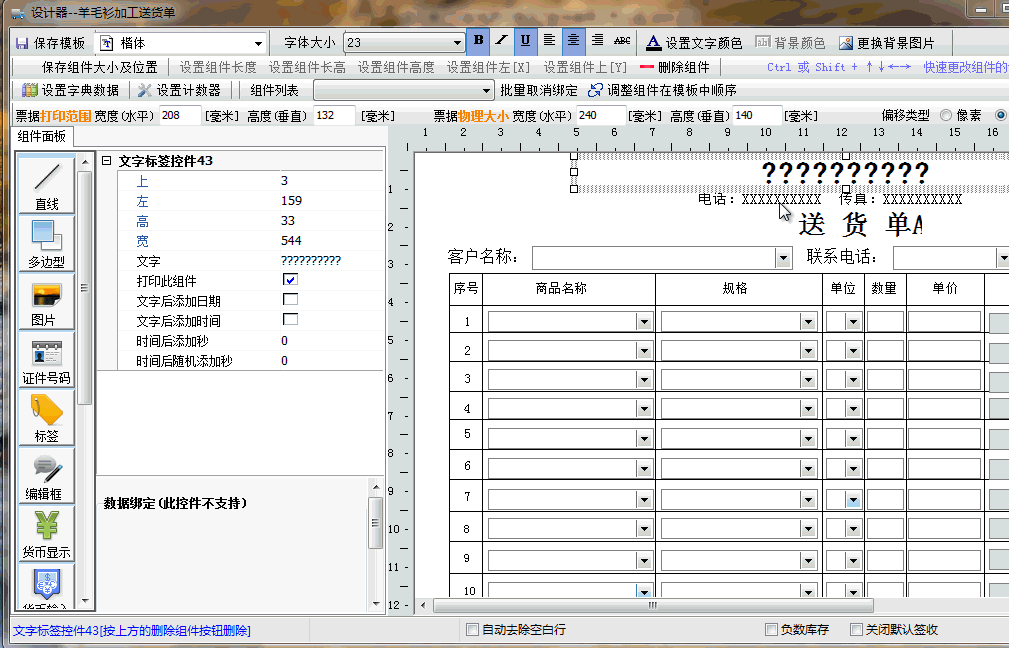Select the 图片 image component
Screen dimensions: 1009x648
click(46, 301)
